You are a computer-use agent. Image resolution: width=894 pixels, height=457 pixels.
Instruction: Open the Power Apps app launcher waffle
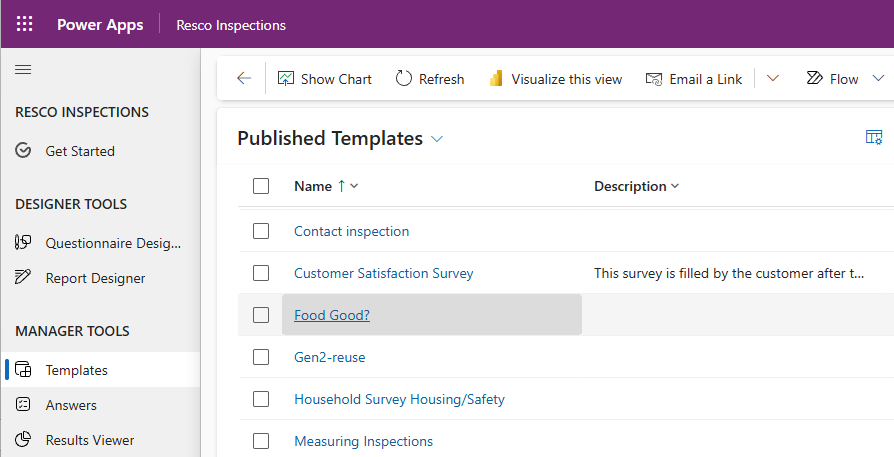[24, 24]
